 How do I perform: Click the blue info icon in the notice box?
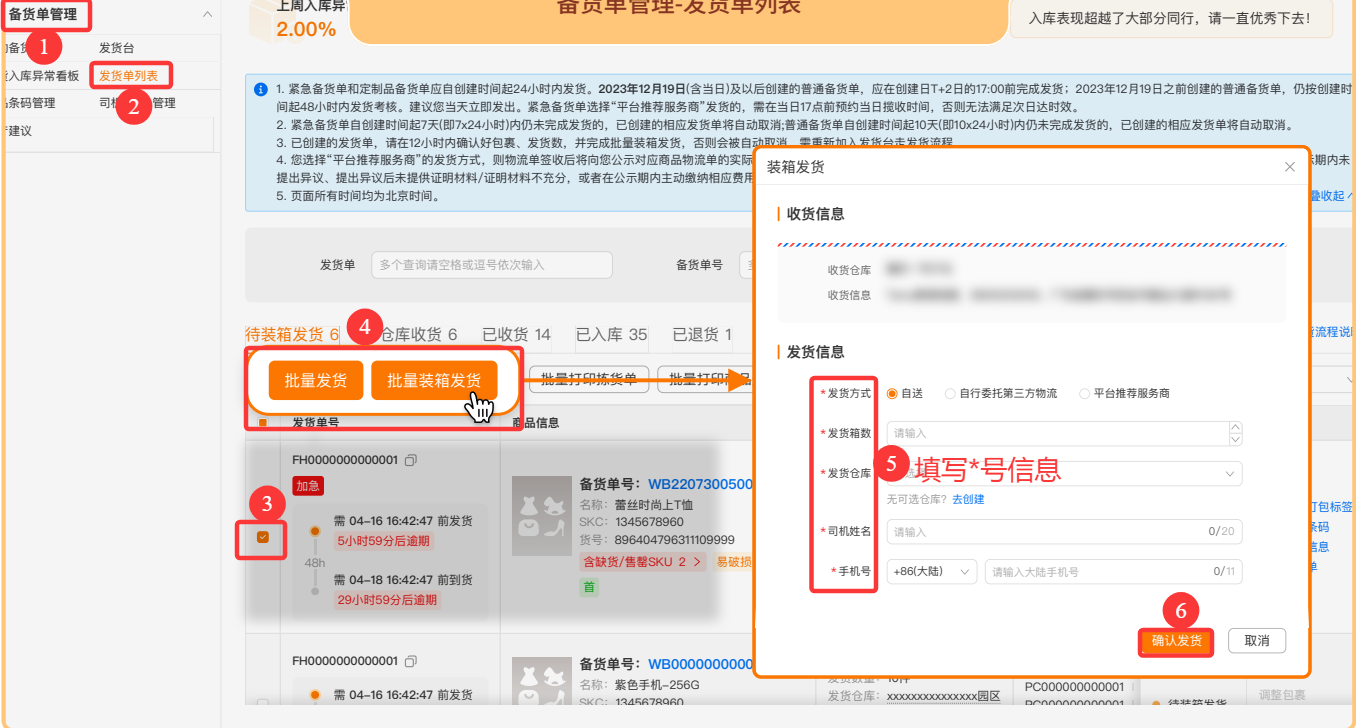[x=261, y=89]
